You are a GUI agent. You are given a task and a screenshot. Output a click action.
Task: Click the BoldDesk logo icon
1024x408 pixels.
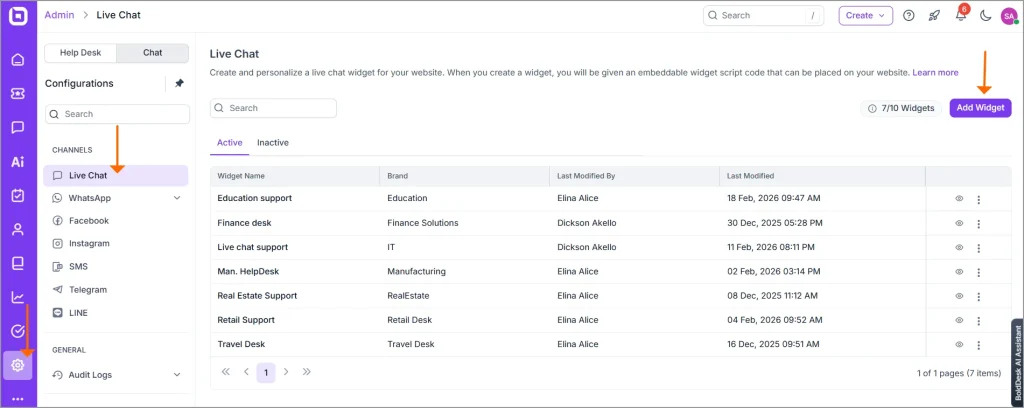point(18,15)
